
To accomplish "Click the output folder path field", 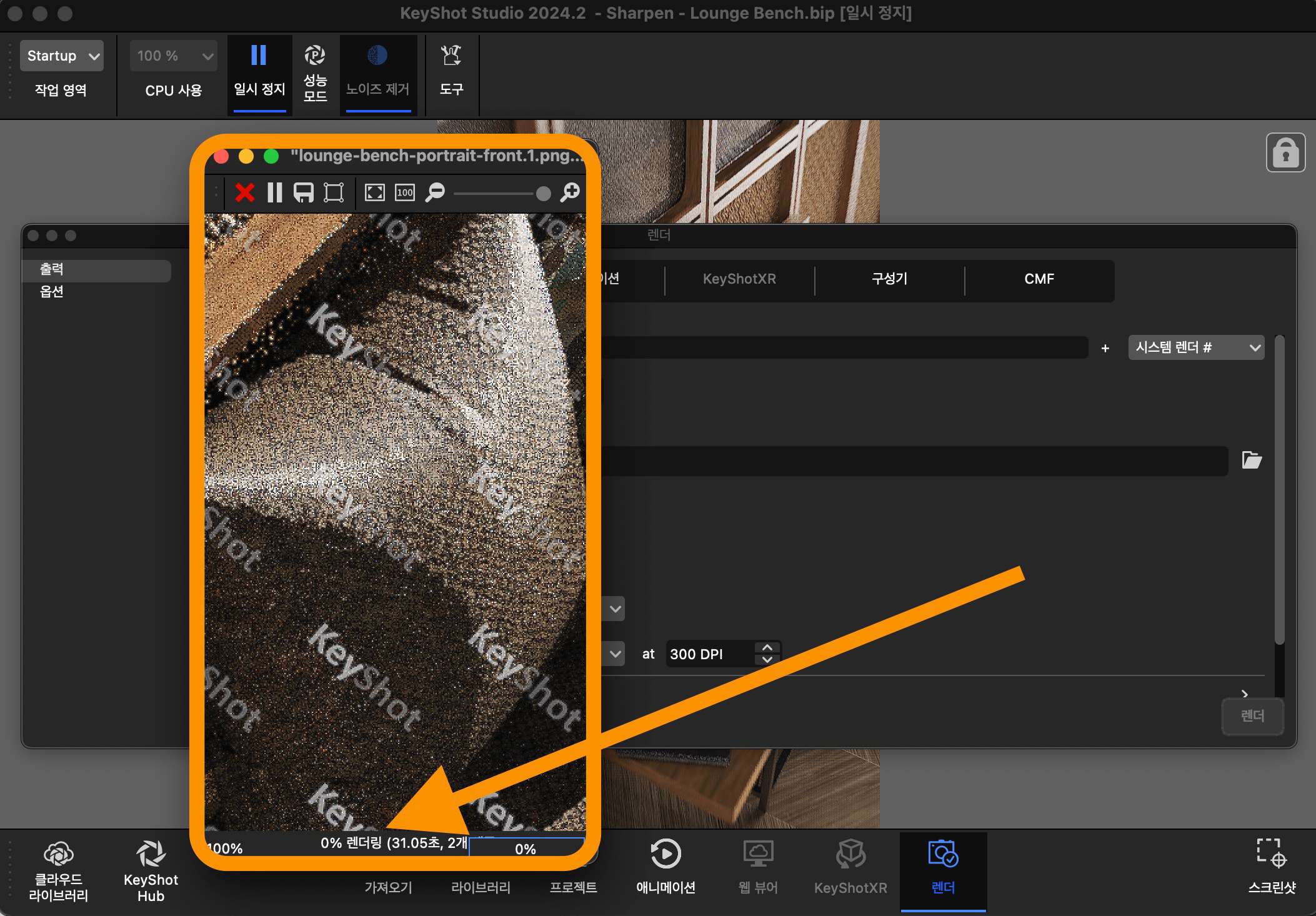I will coord(914,461).
